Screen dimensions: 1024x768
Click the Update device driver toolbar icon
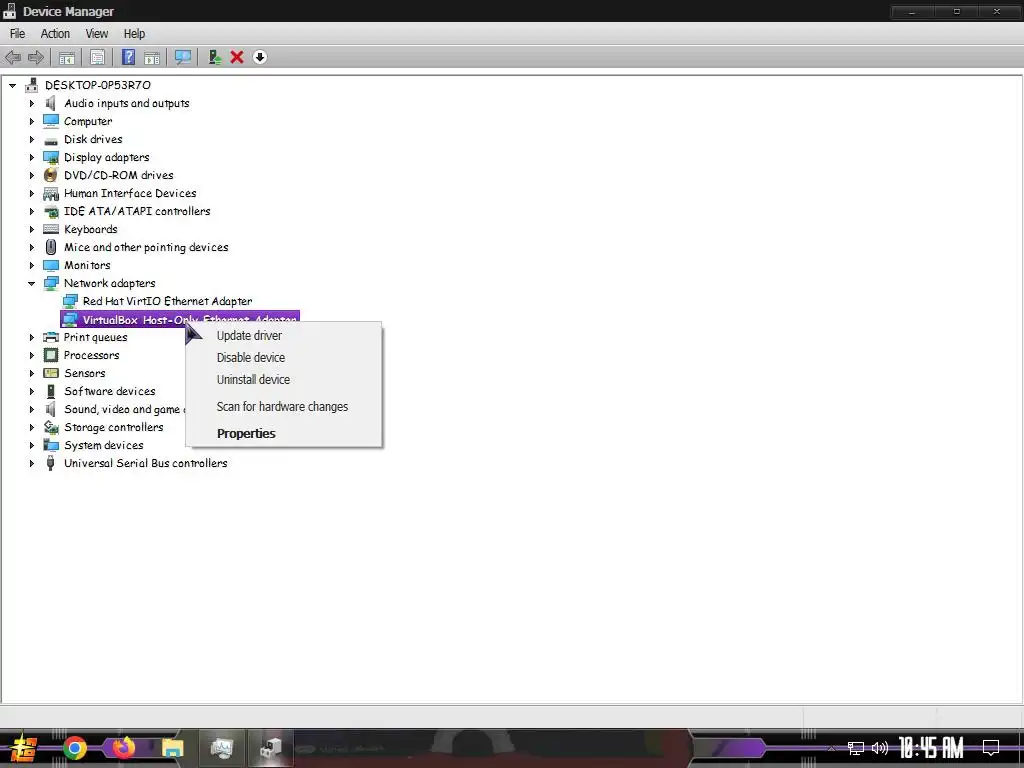(214, 57)
